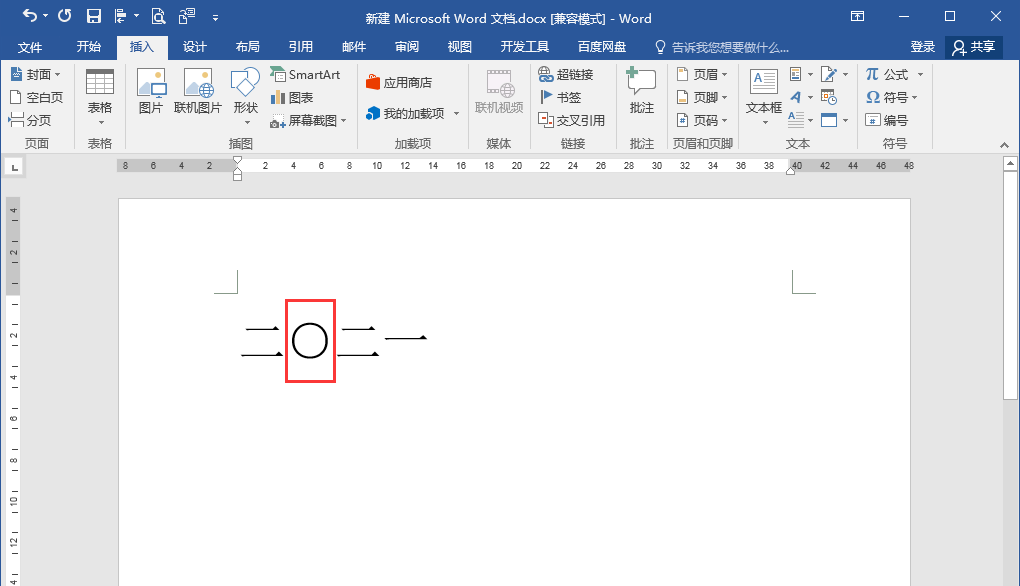Open the 文本框 (Text Box) gallery
The width and height of the screenshot is (1020, 586).
tap(764, 98)
